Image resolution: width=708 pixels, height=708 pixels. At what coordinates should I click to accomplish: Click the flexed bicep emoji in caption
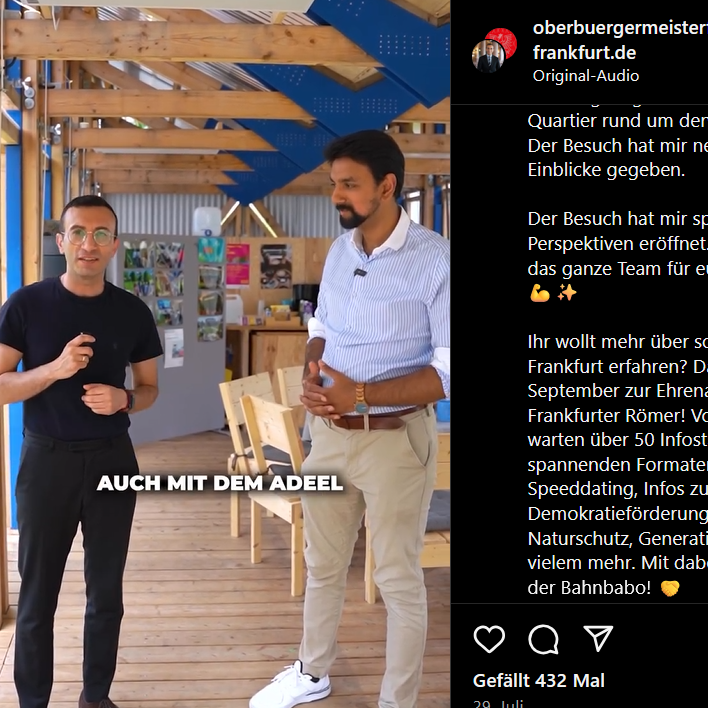(x=540, y=293)
